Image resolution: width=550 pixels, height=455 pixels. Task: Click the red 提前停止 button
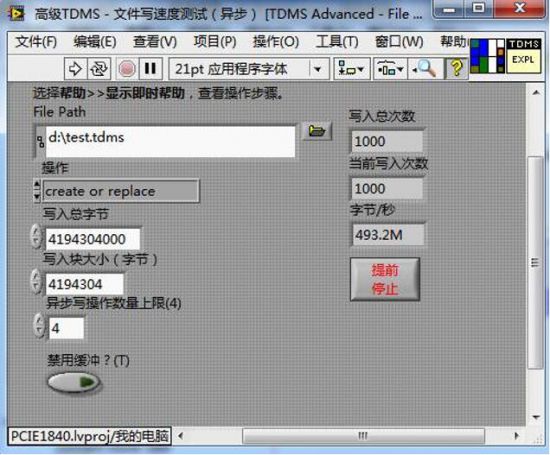click(x=385, y=279)
